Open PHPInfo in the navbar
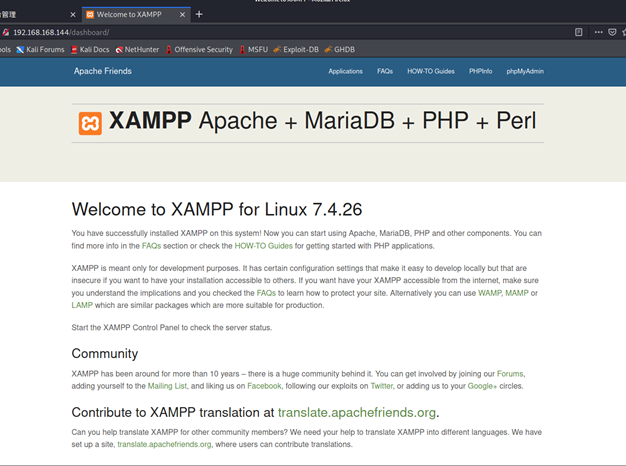The width and height of the screenshot is (626, 466). click(x=481, y=71)
